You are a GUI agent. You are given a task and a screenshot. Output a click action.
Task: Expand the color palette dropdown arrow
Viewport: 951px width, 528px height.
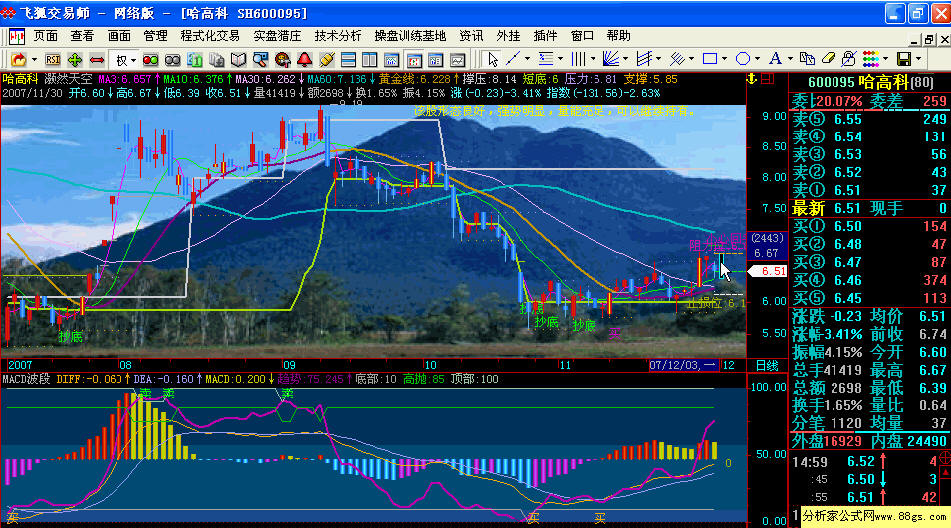click(885, 59)
